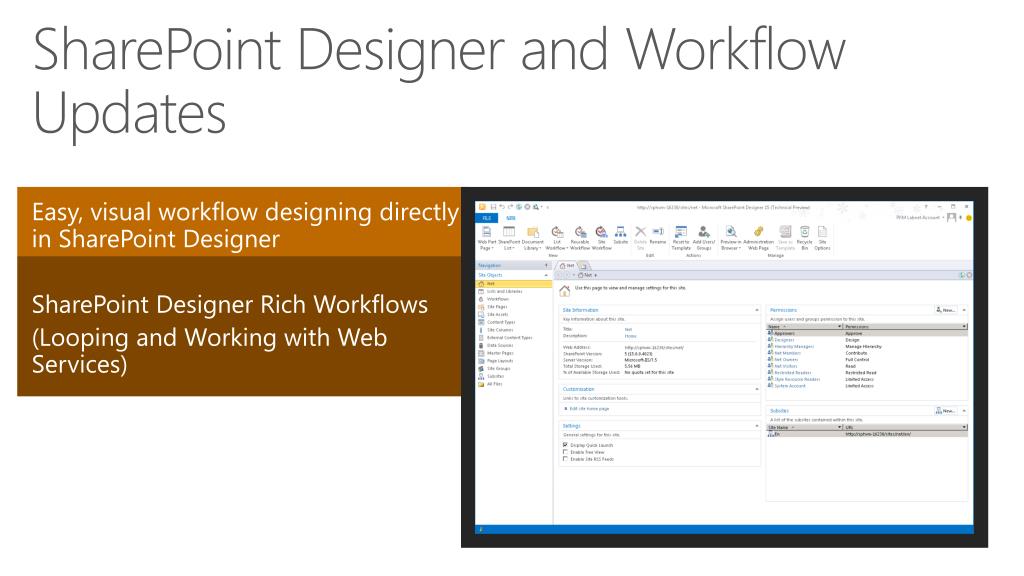Click the new blank document tab
The height and width of the screenshot is (576, 1024).
[583, 266]
